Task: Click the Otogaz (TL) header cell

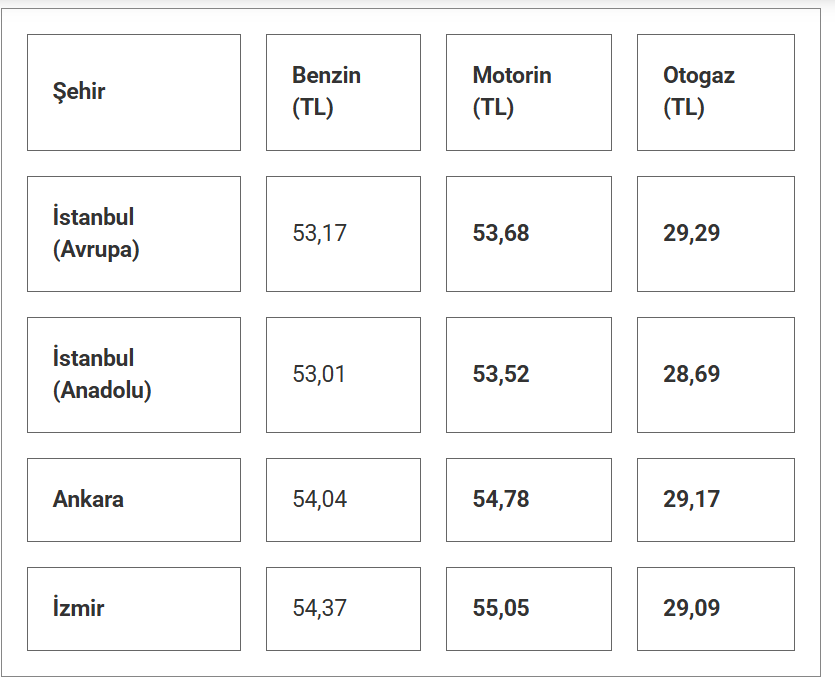Action: point(715,92)
